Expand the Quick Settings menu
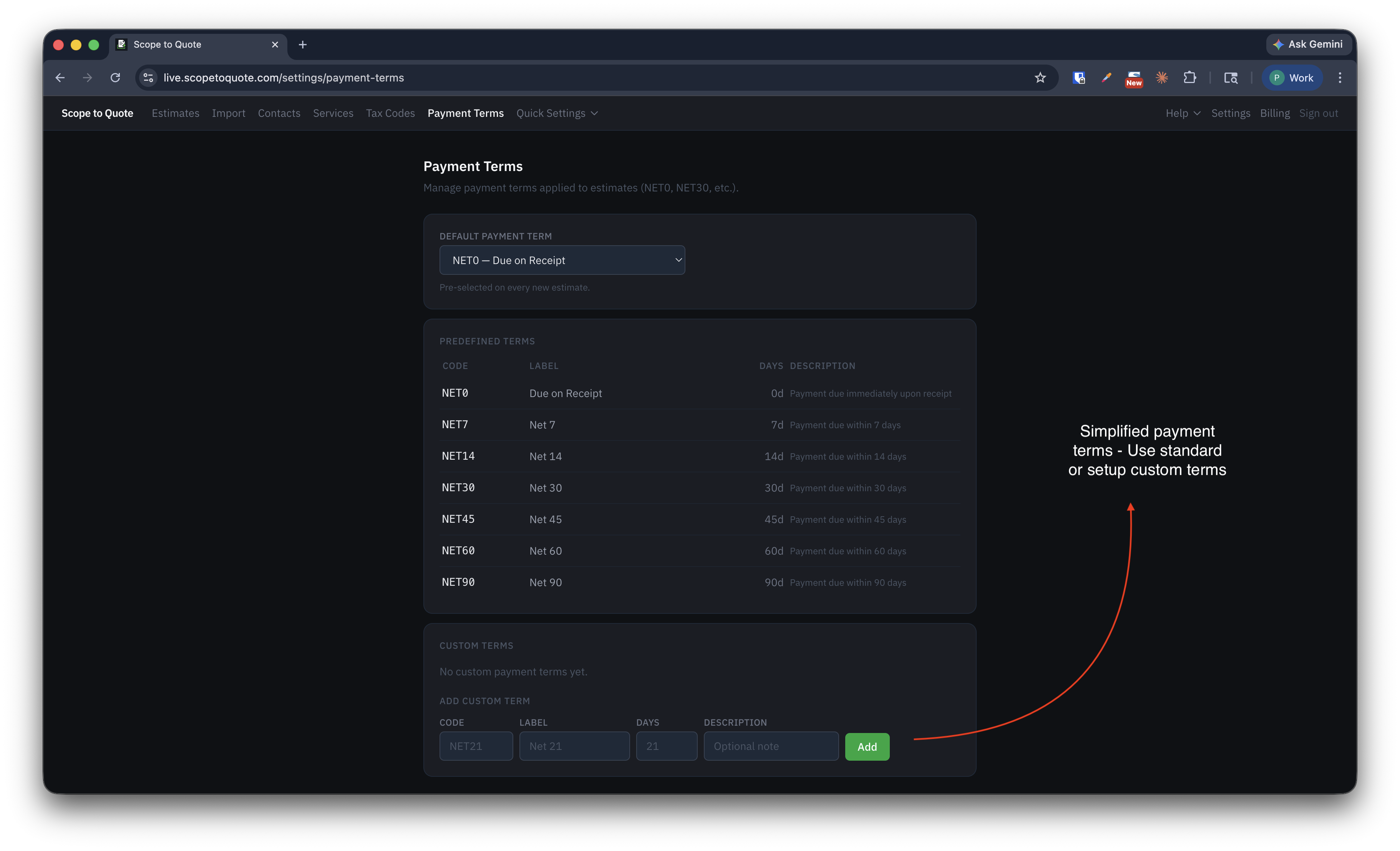This screenshot has height=851, width=1400. pos(557,113)
